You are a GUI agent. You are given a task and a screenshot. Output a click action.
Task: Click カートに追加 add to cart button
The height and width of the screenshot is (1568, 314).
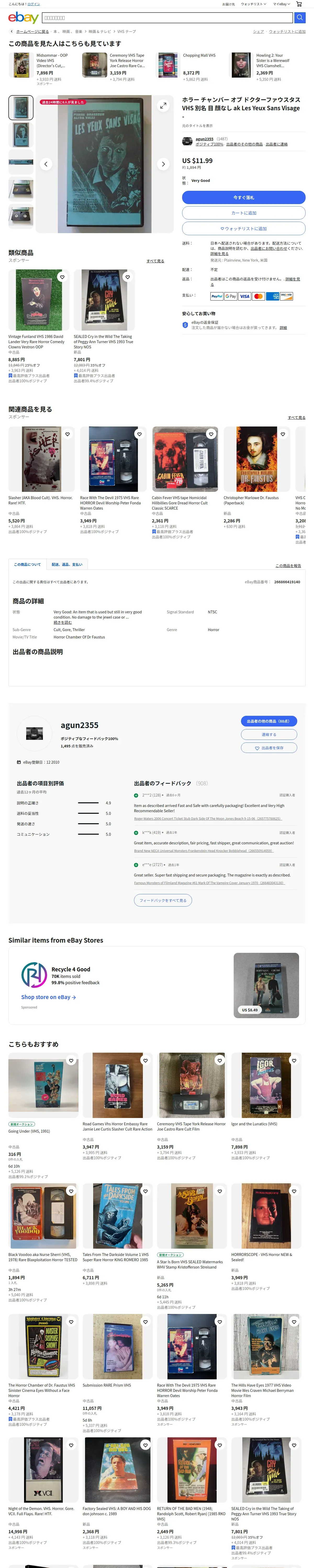(x=243, y=213)
